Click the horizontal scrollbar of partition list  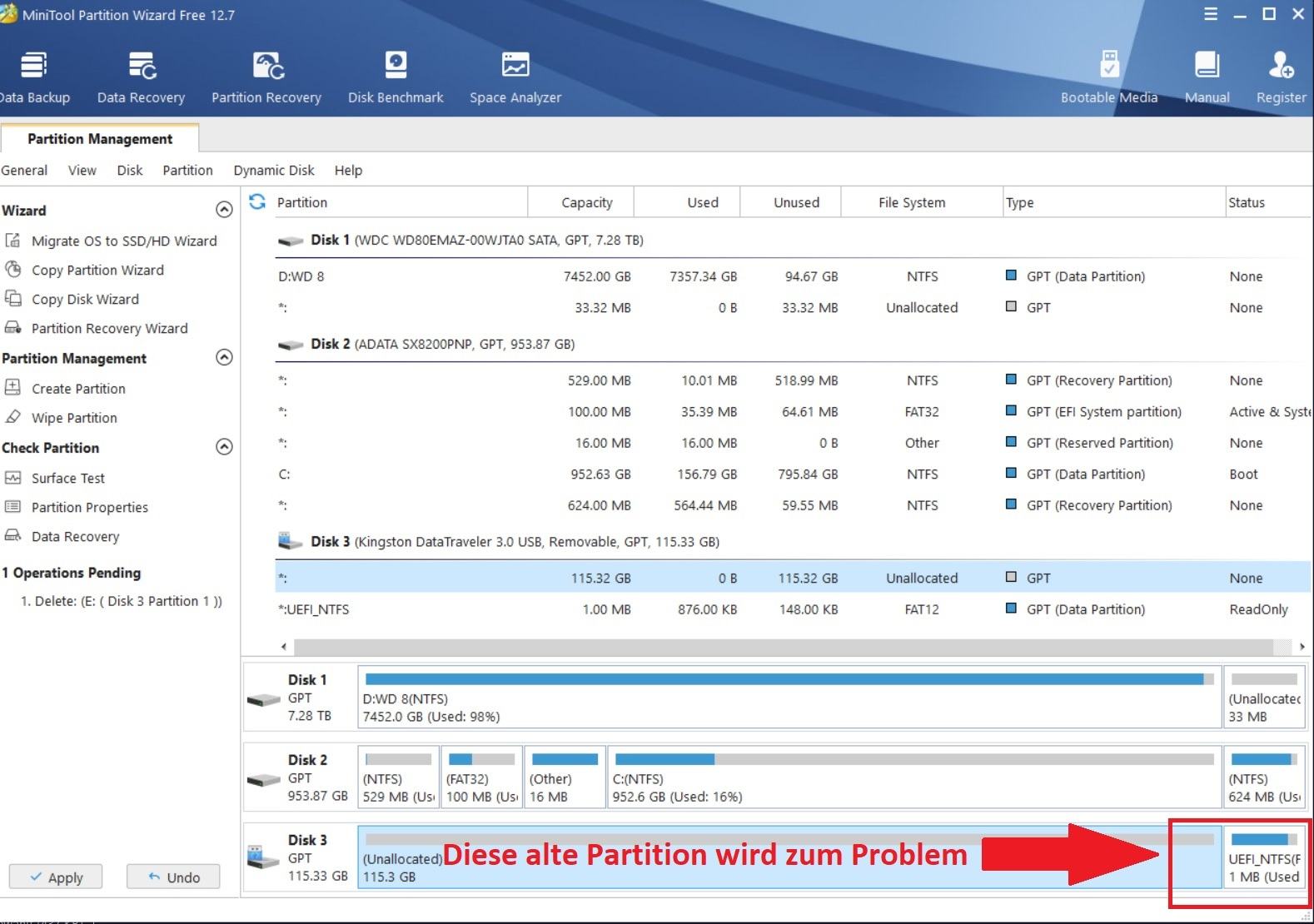tap(783, 647)
